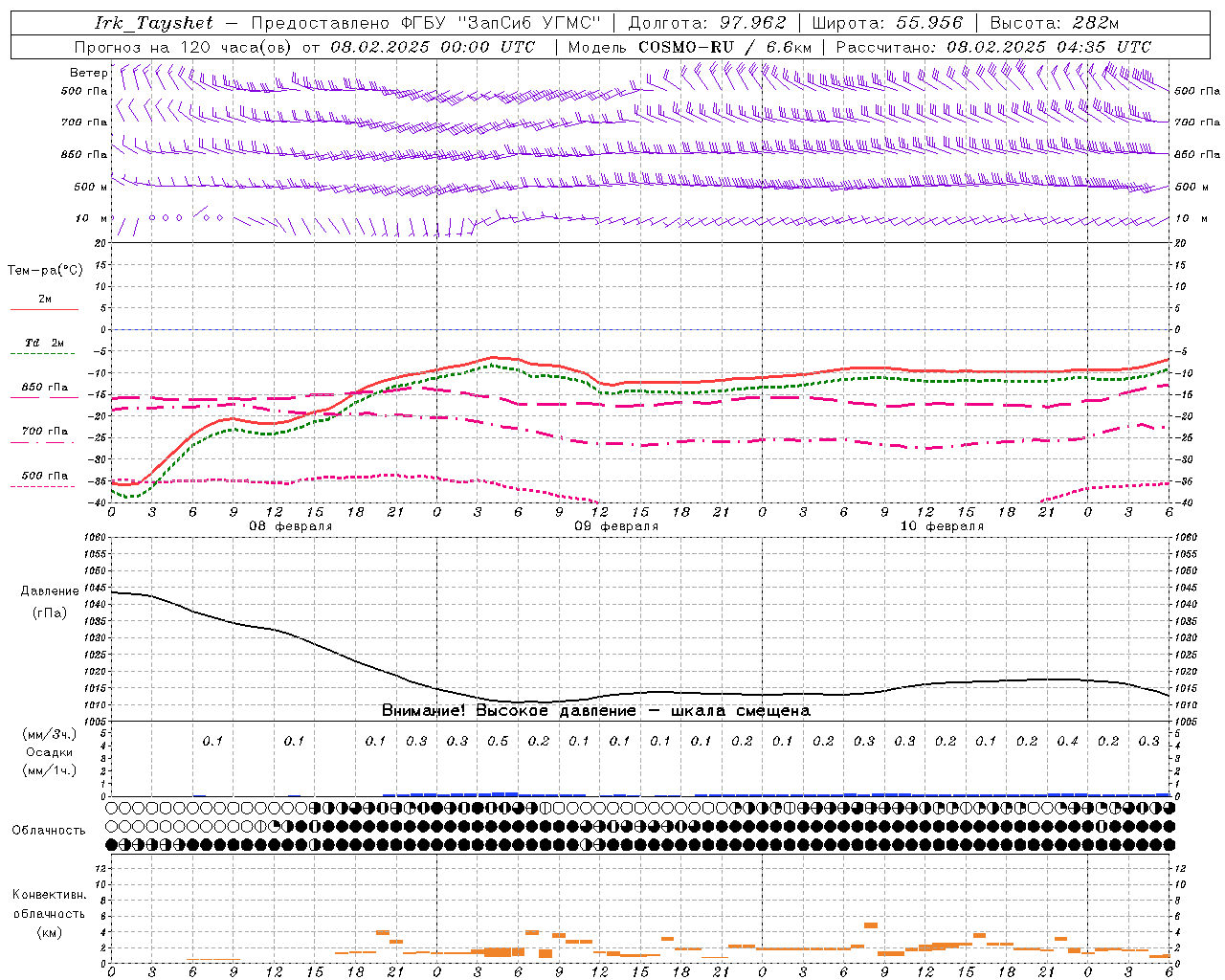
Task: Click the 09 февраля date label
Action: [616, 526]
